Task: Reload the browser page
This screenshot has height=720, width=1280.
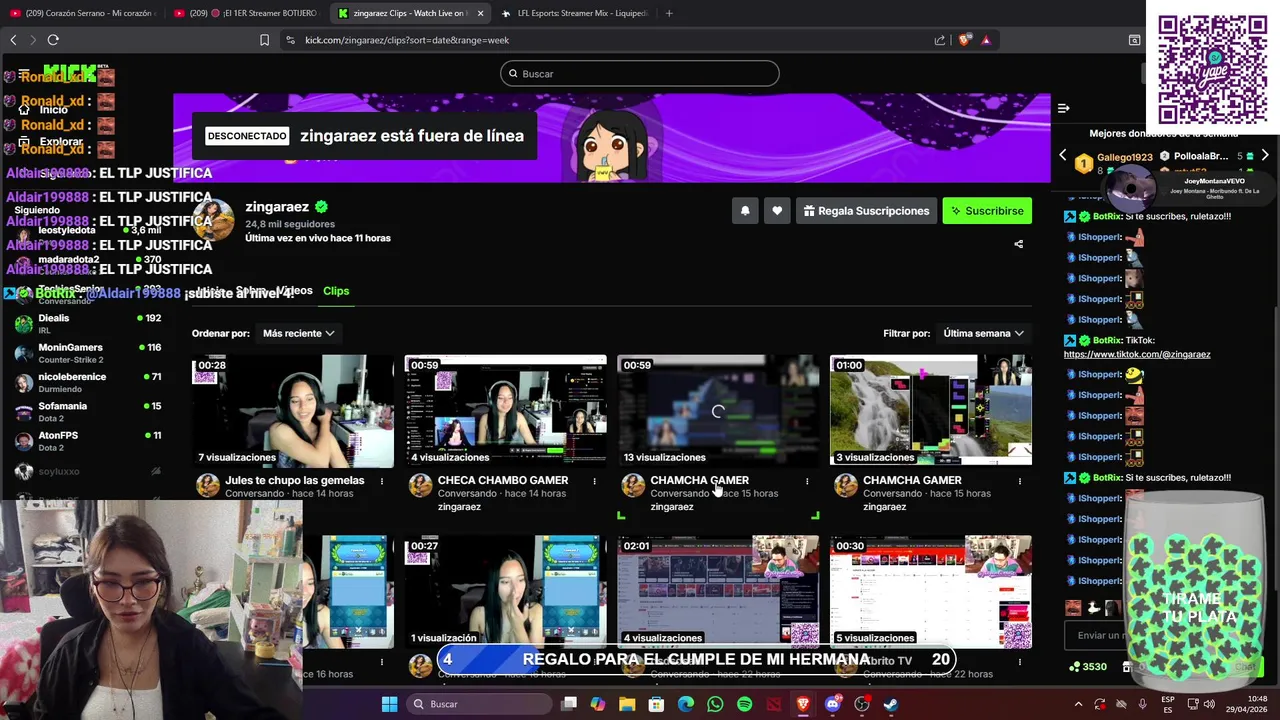Action: tap(53, 40)
